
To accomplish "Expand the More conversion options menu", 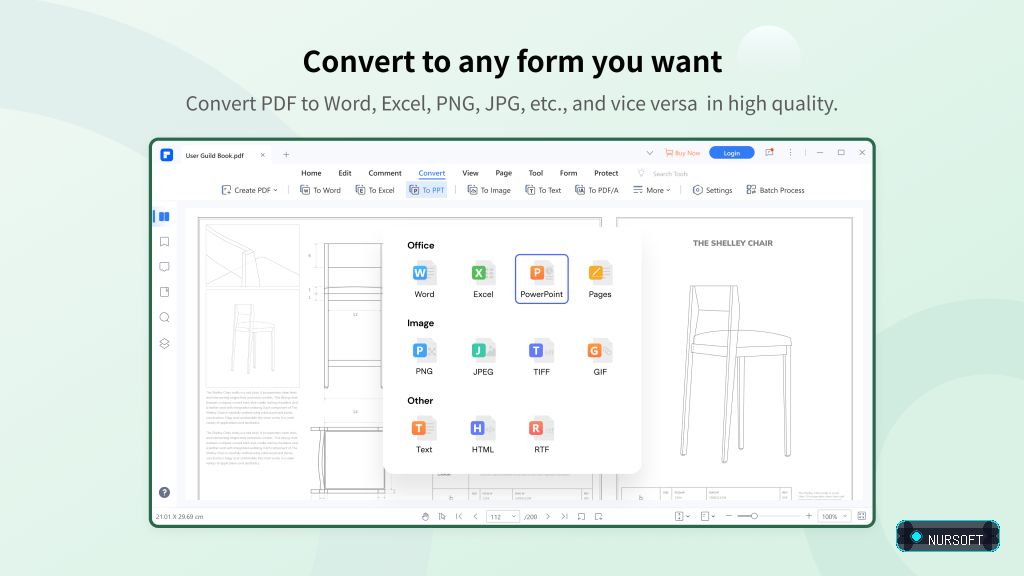I will 652,190.
